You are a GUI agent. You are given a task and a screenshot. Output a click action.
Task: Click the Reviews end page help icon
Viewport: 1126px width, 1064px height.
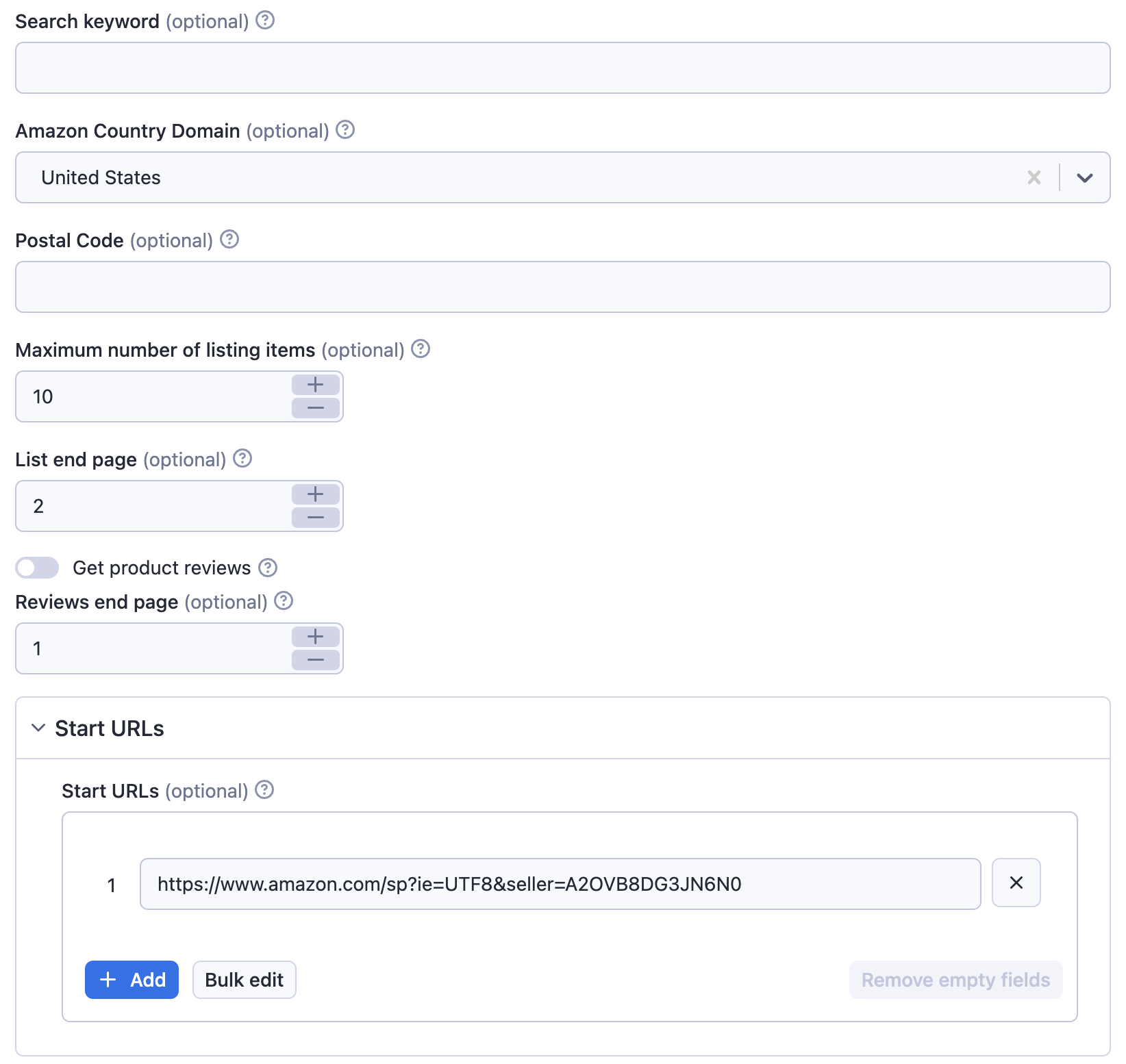[284, 601]
